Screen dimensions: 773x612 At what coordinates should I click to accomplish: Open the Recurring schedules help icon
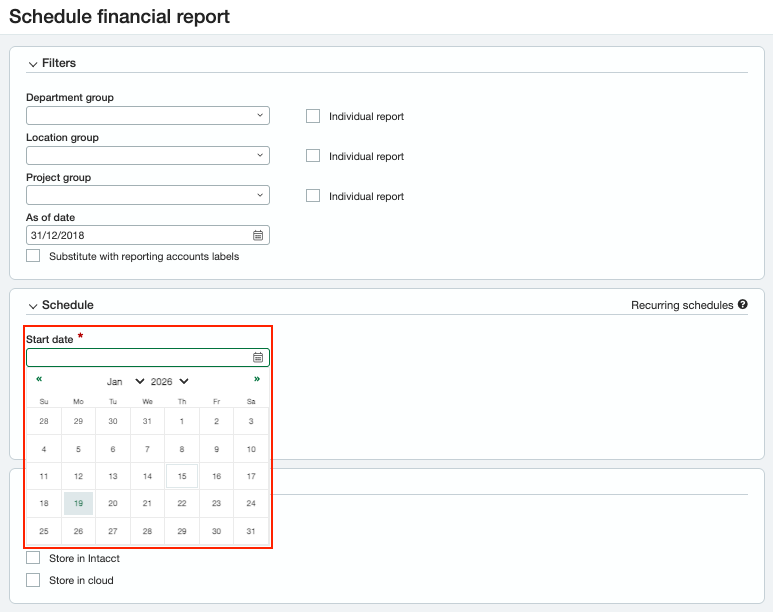coord(742,305)
